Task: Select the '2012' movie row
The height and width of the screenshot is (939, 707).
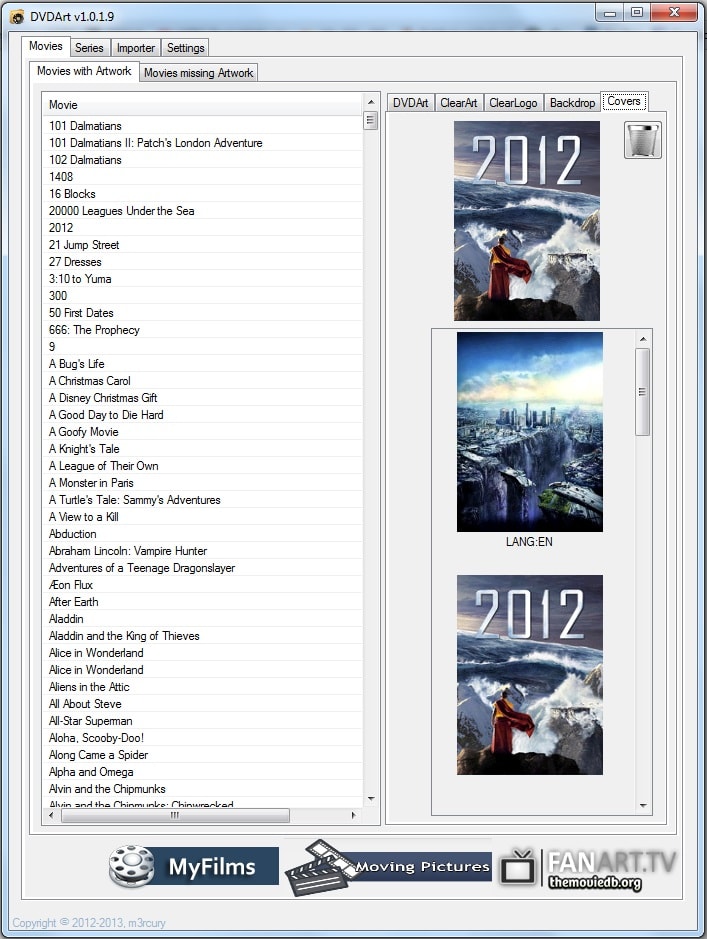Action: click(202, 228)
